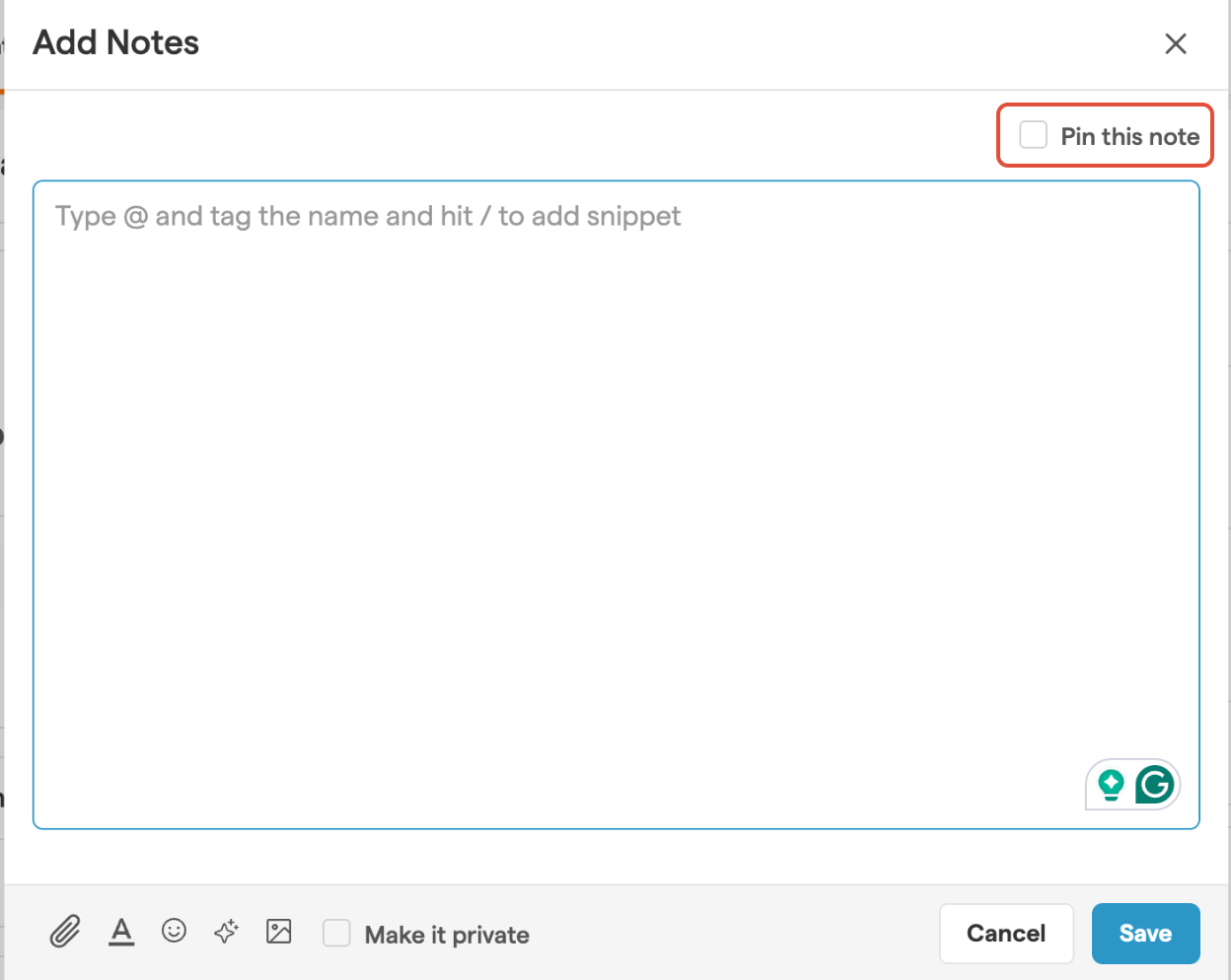This screenshot has height=980, width=1231.
Task: Open the emoji picker smiley icon
Action: pos(174,931)
